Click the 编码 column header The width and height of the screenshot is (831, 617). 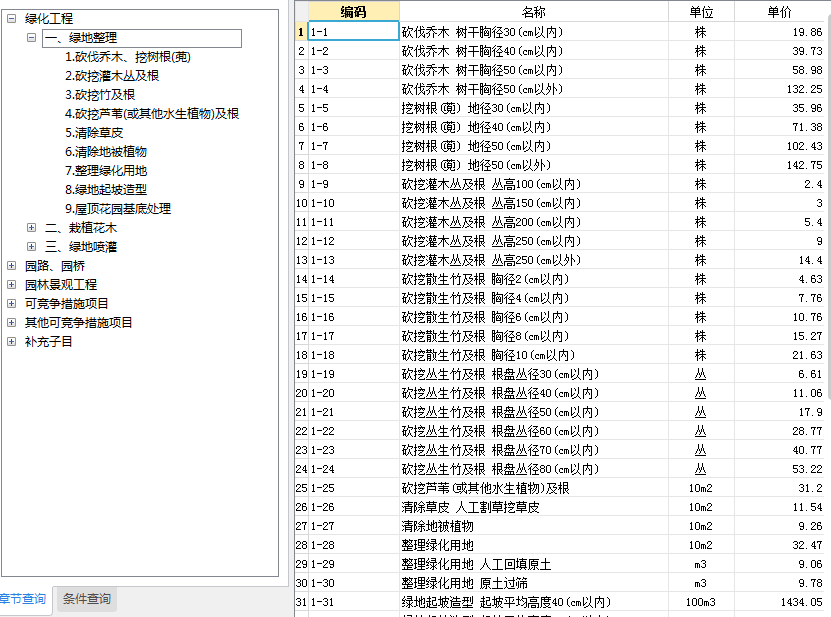[x=353, y=12]
